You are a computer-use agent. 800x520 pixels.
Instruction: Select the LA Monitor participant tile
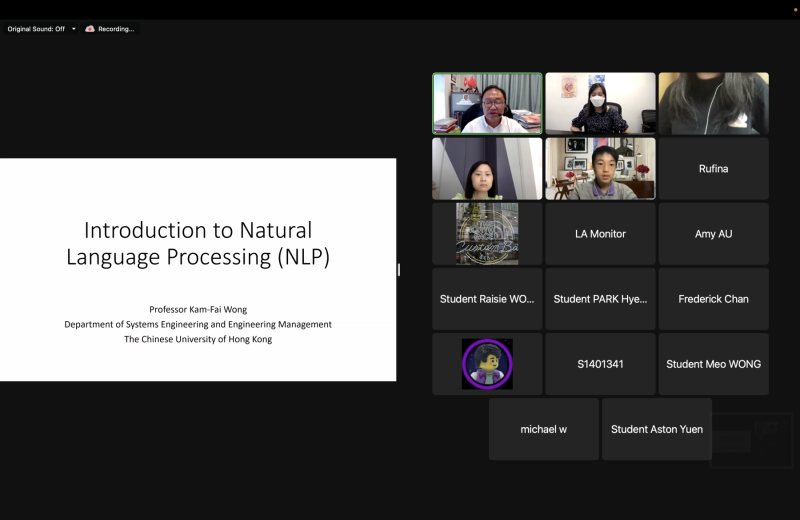601,234
